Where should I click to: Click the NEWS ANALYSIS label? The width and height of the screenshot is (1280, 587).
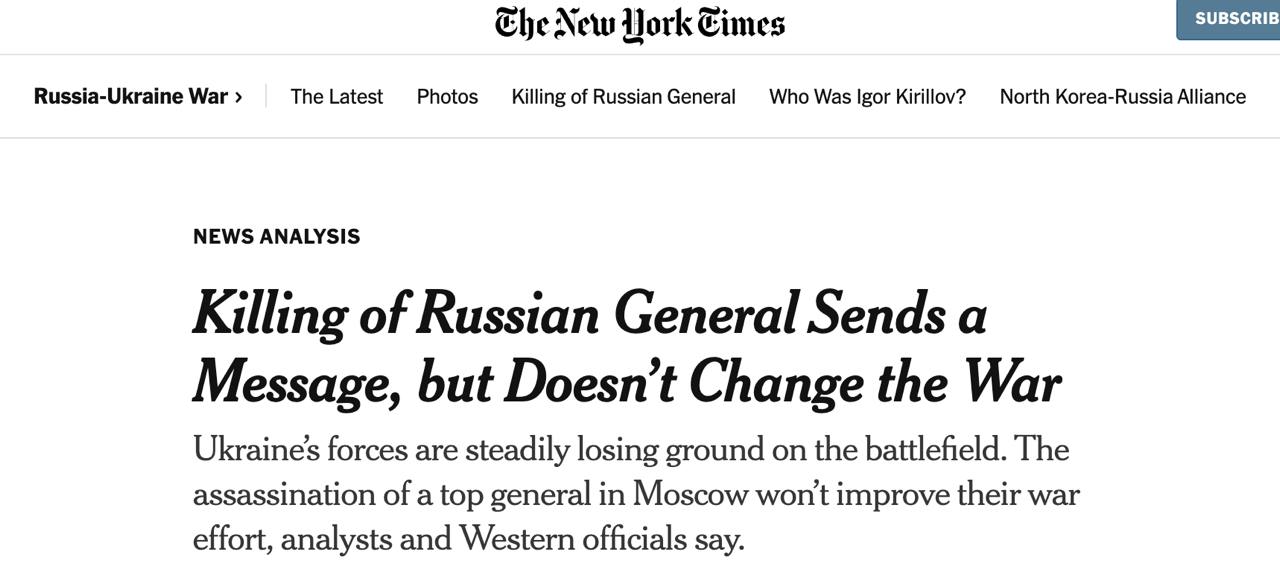click(276, 237)
